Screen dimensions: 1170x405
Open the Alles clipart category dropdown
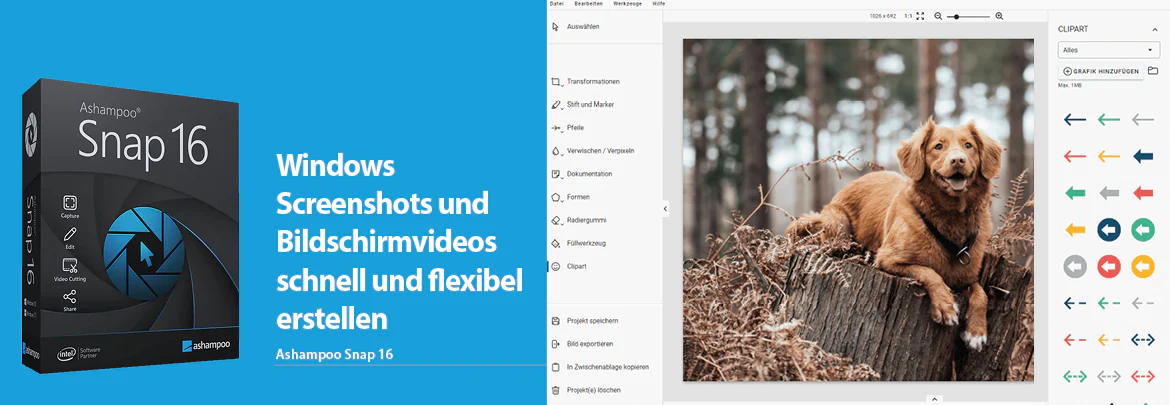point(1107,50)
